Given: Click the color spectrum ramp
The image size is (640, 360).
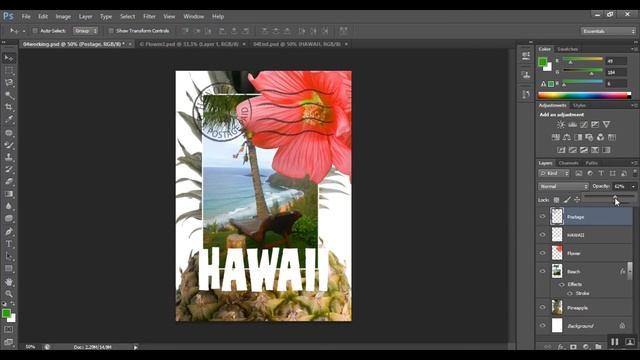Looking at the screenshot, I should pyautogui.click(x=584, y=96).
